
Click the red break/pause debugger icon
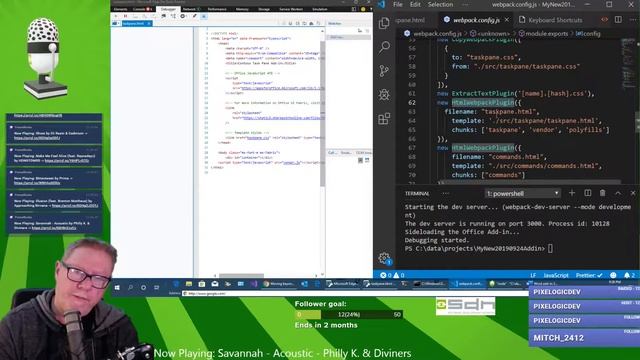pos(126,16)
